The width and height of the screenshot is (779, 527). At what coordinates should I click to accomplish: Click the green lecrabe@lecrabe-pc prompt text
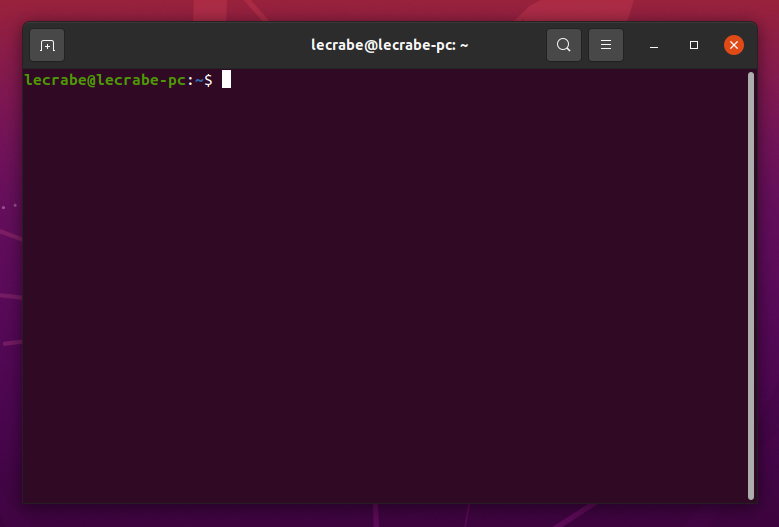click(x=105, y=80)
